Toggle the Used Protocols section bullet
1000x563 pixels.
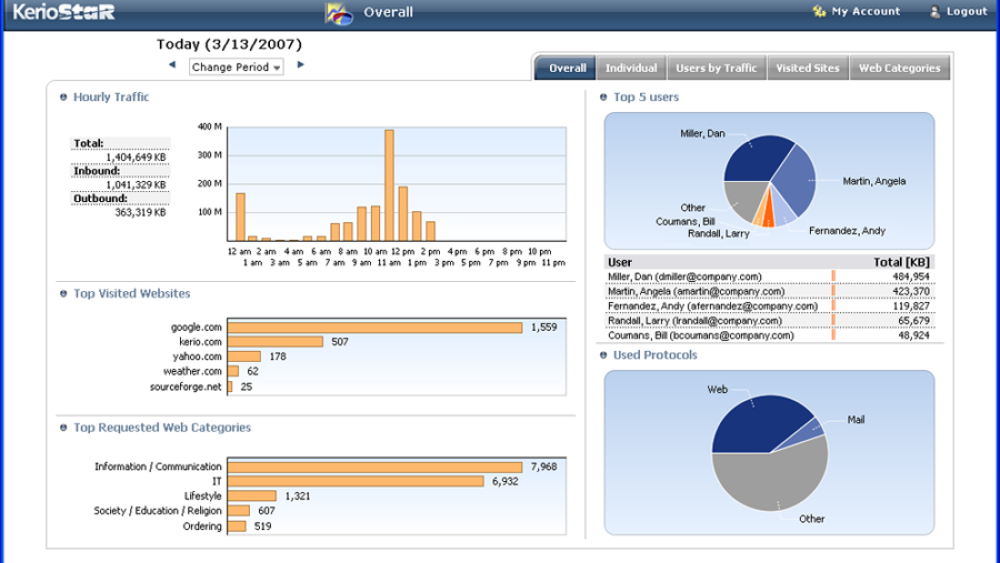(x=603, y=355)
